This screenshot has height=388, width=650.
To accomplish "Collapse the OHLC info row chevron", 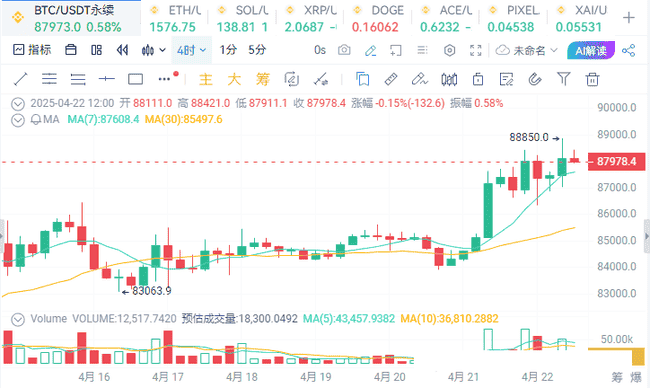I will 18,104.
